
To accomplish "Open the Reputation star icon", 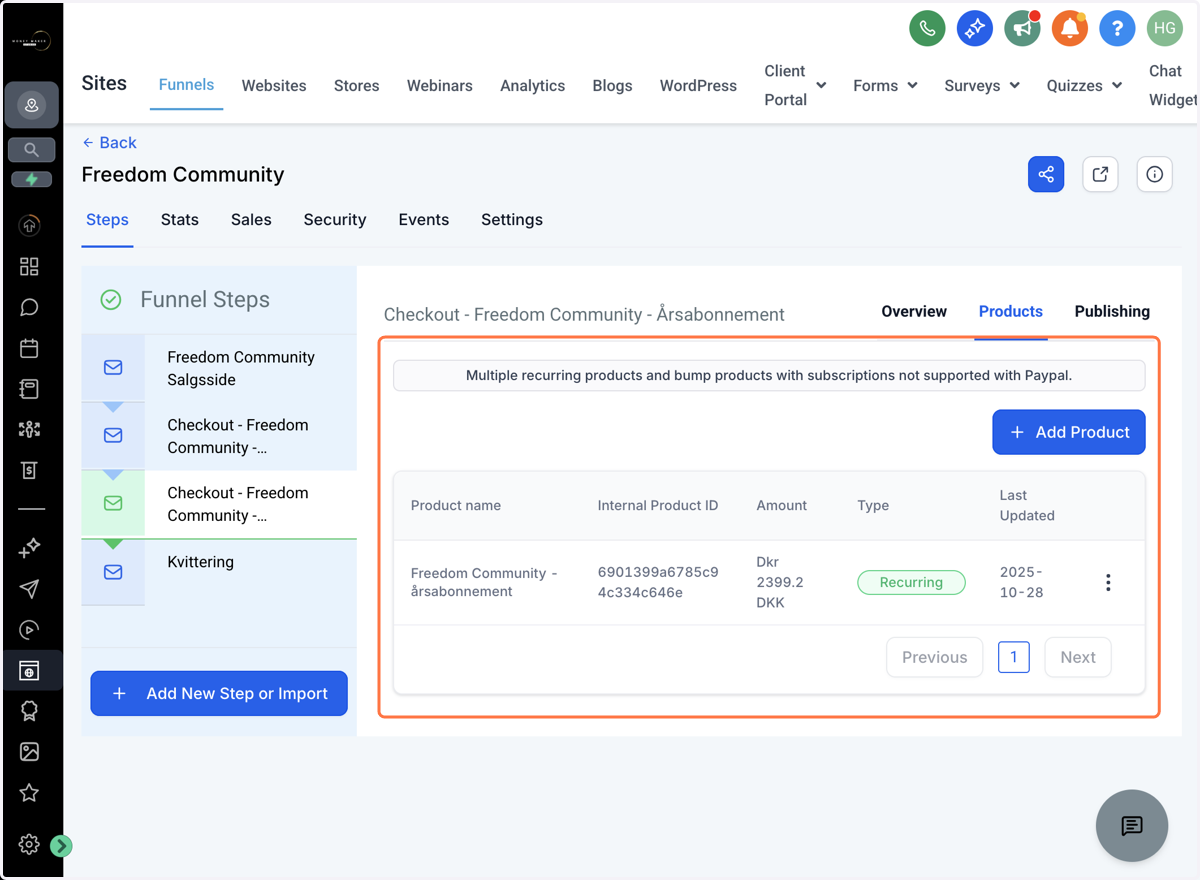I will pos(29,793).
